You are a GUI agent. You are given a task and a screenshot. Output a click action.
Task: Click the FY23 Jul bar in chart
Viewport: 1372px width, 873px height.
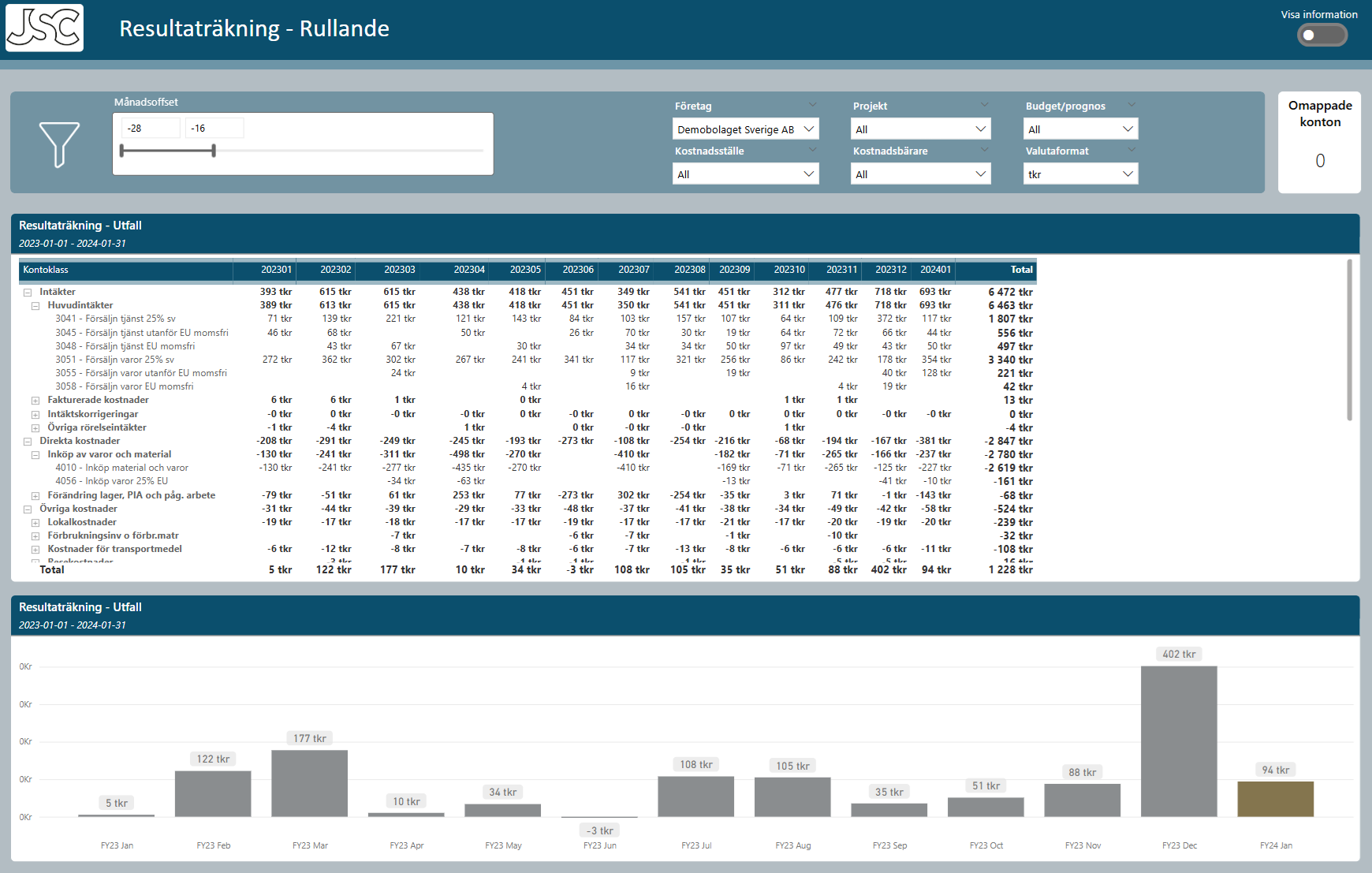695,797
